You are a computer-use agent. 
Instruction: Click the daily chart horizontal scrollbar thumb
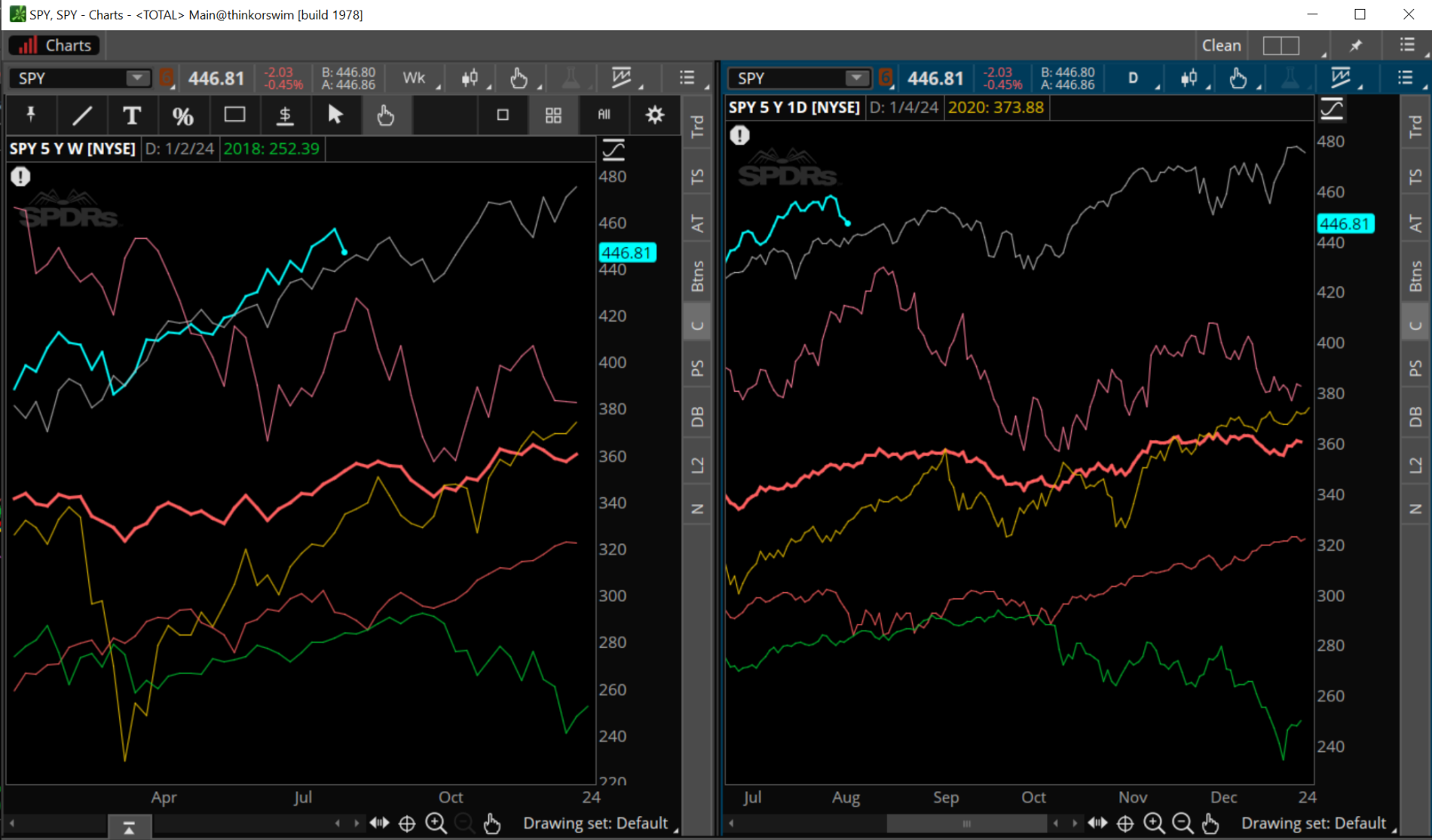[966, 823]
